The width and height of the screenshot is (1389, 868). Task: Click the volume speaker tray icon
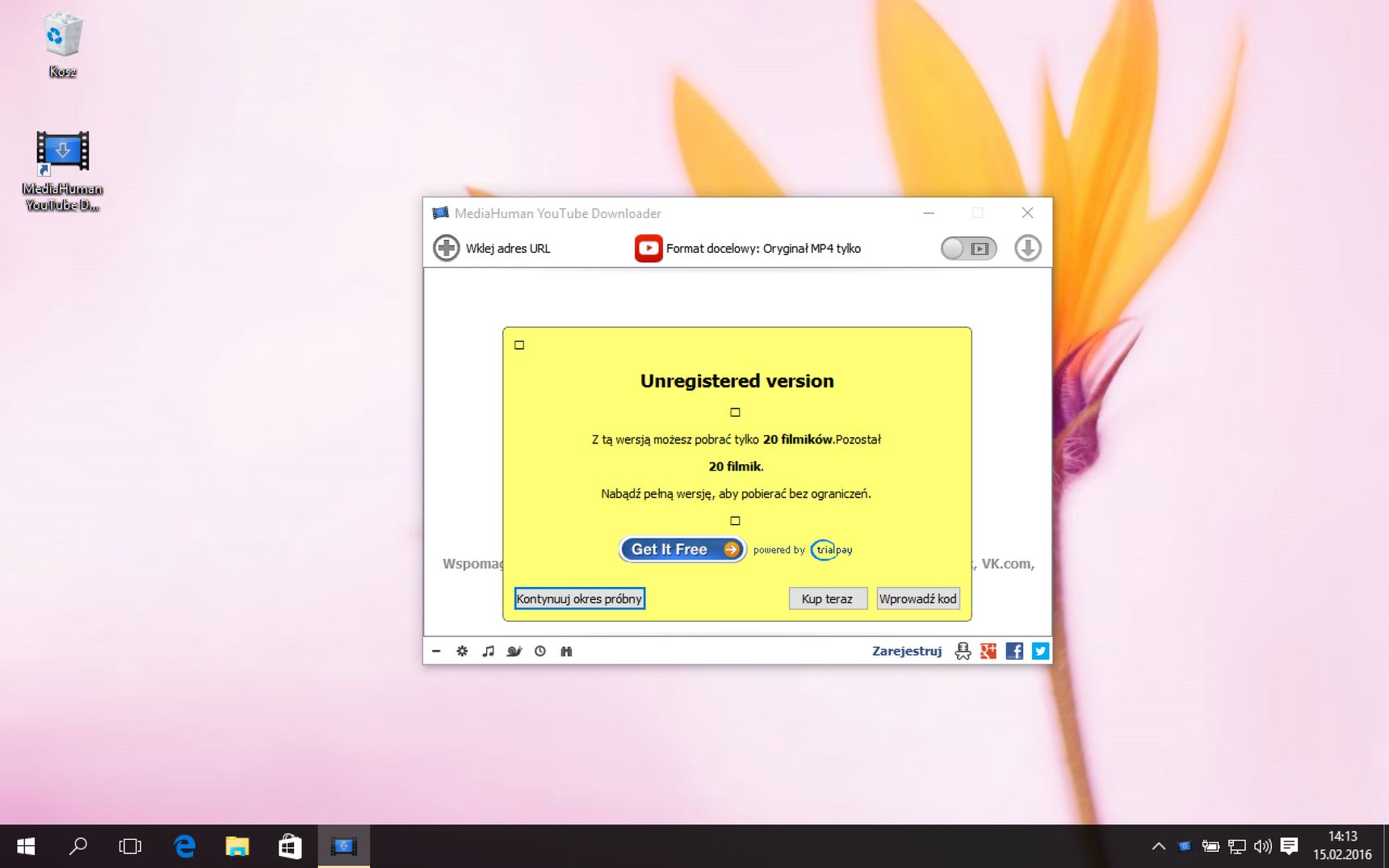pos(1262,846)
